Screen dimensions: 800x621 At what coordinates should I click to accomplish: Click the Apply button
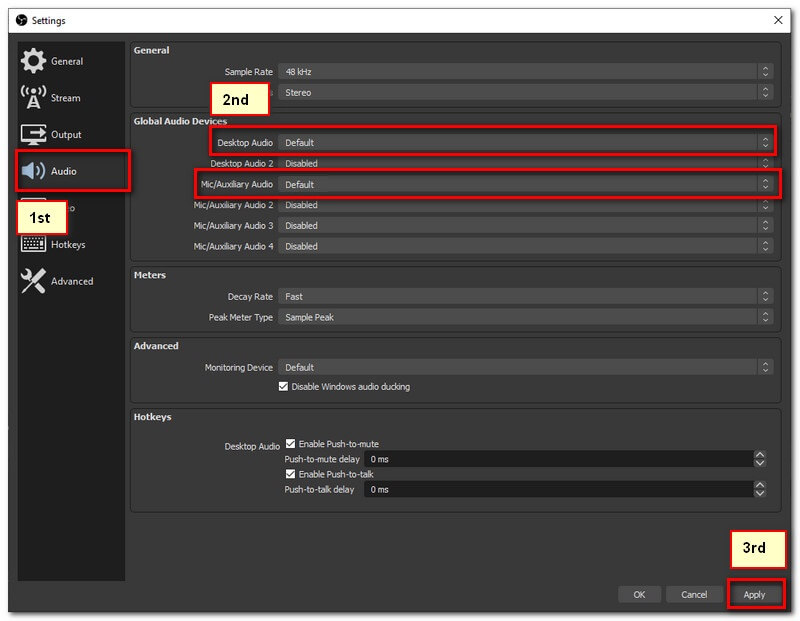pyautogui.click(x=754, y=595)
